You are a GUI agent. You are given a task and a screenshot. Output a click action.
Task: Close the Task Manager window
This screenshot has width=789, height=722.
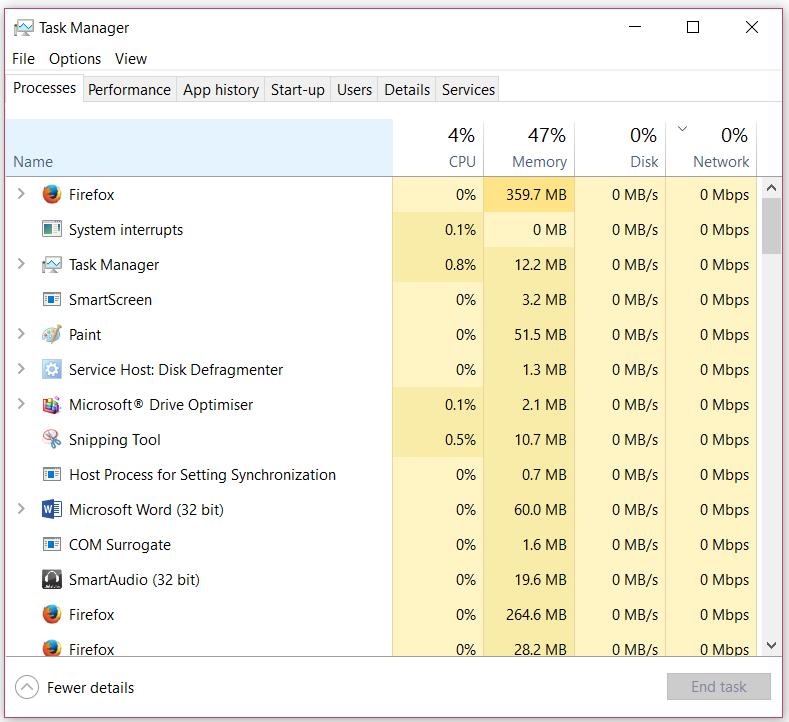752,27
